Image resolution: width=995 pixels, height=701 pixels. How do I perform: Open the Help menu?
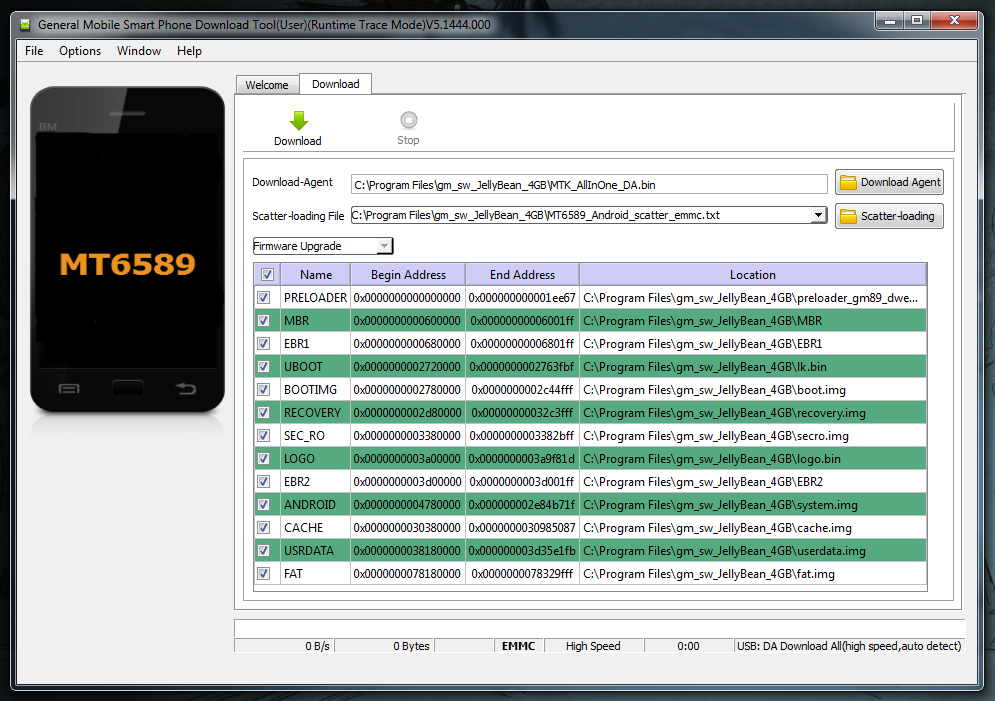[189, 51]
